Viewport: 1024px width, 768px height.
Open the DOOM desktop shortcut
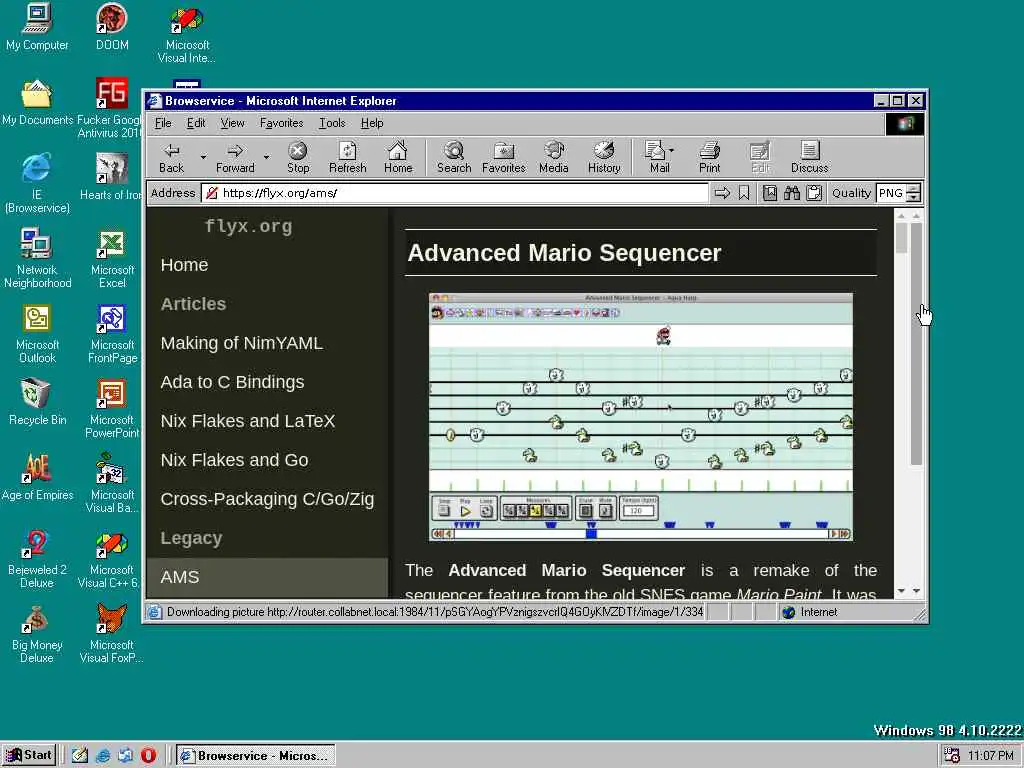pyautogui.click(x=112, y=27)
